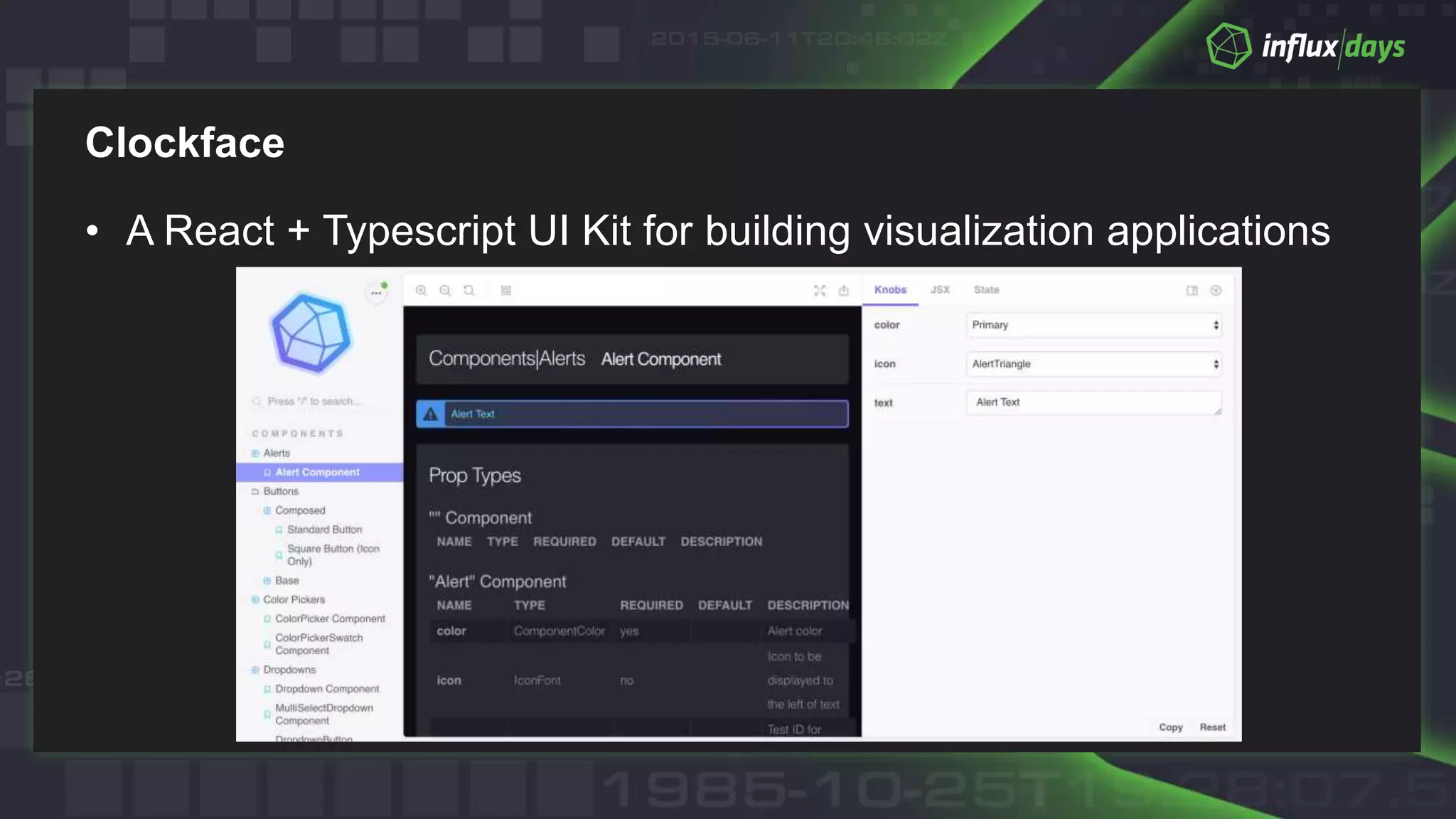Expand the Color Pickers group
Screen dimensions: 1456x819
(294, 599)
